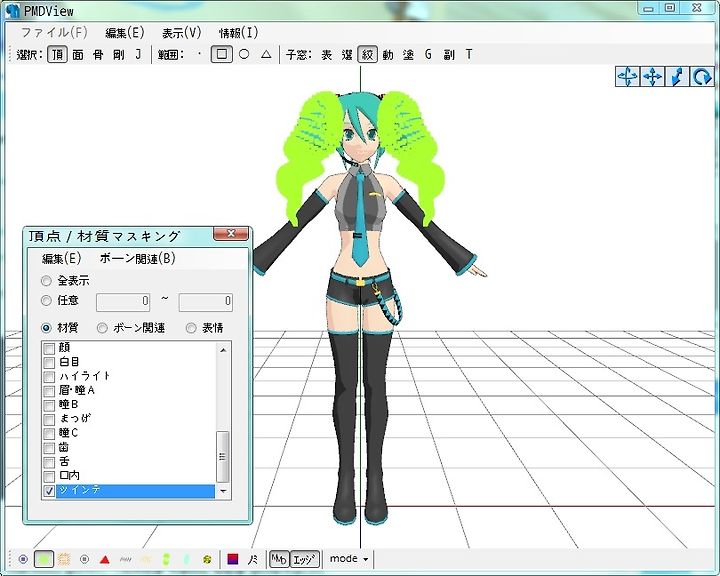Choose triangle range selection
This screenshot has width=720, height=576.
266,54
